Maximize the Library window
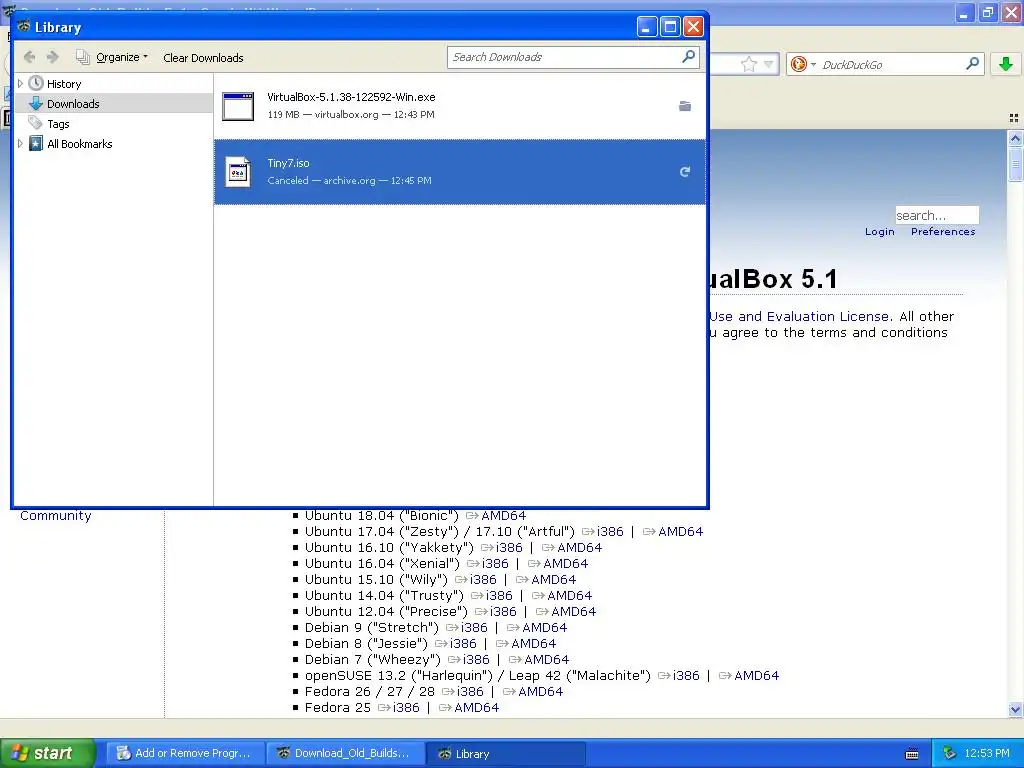The width and height of the screenshot is (1024, 768). point(670,27)
